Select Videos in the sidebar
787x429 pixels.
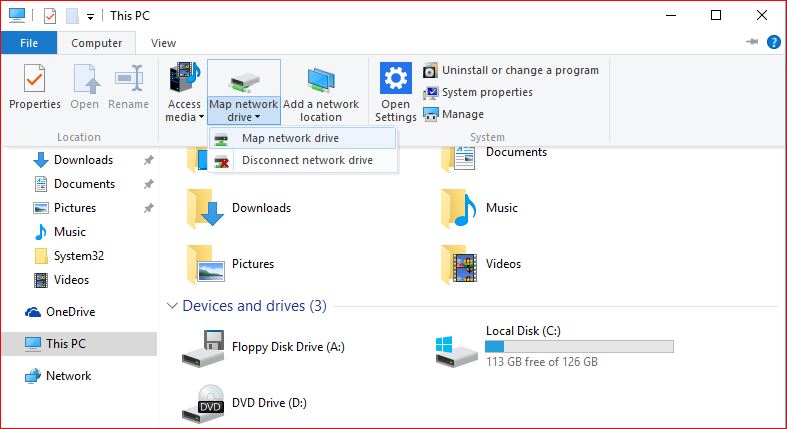[x=71, y=280]
